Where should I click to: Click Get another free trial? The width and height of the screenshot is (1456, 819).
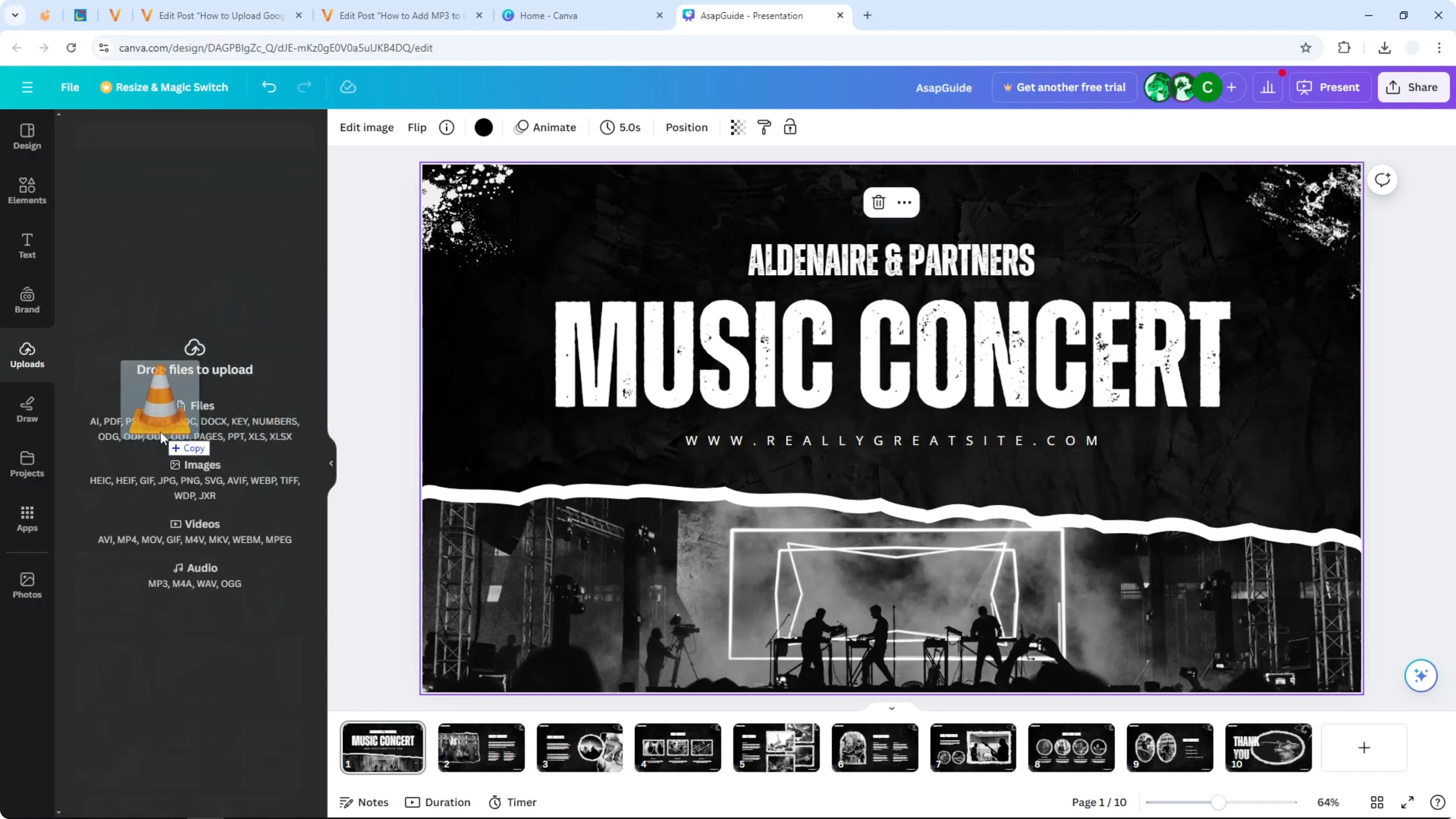(1064, 87)
